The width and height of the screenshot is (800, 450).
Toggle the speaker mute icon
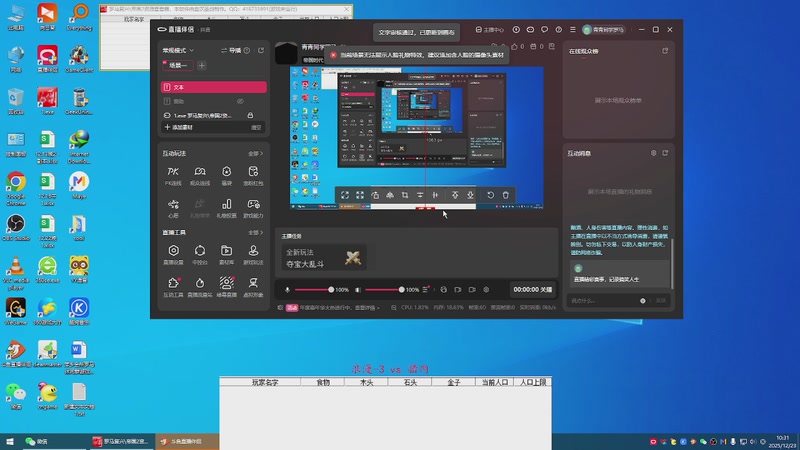pyautogui.click(x=358, y=290)
